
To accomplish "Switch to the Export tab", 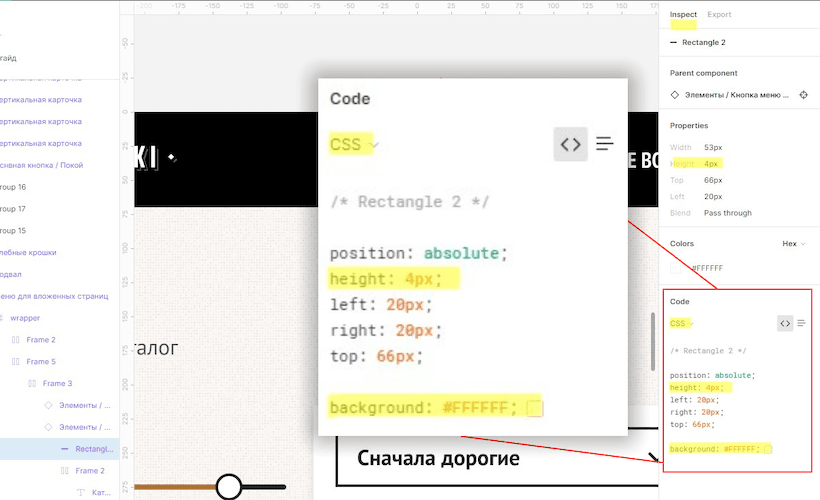I will [719, 15].
